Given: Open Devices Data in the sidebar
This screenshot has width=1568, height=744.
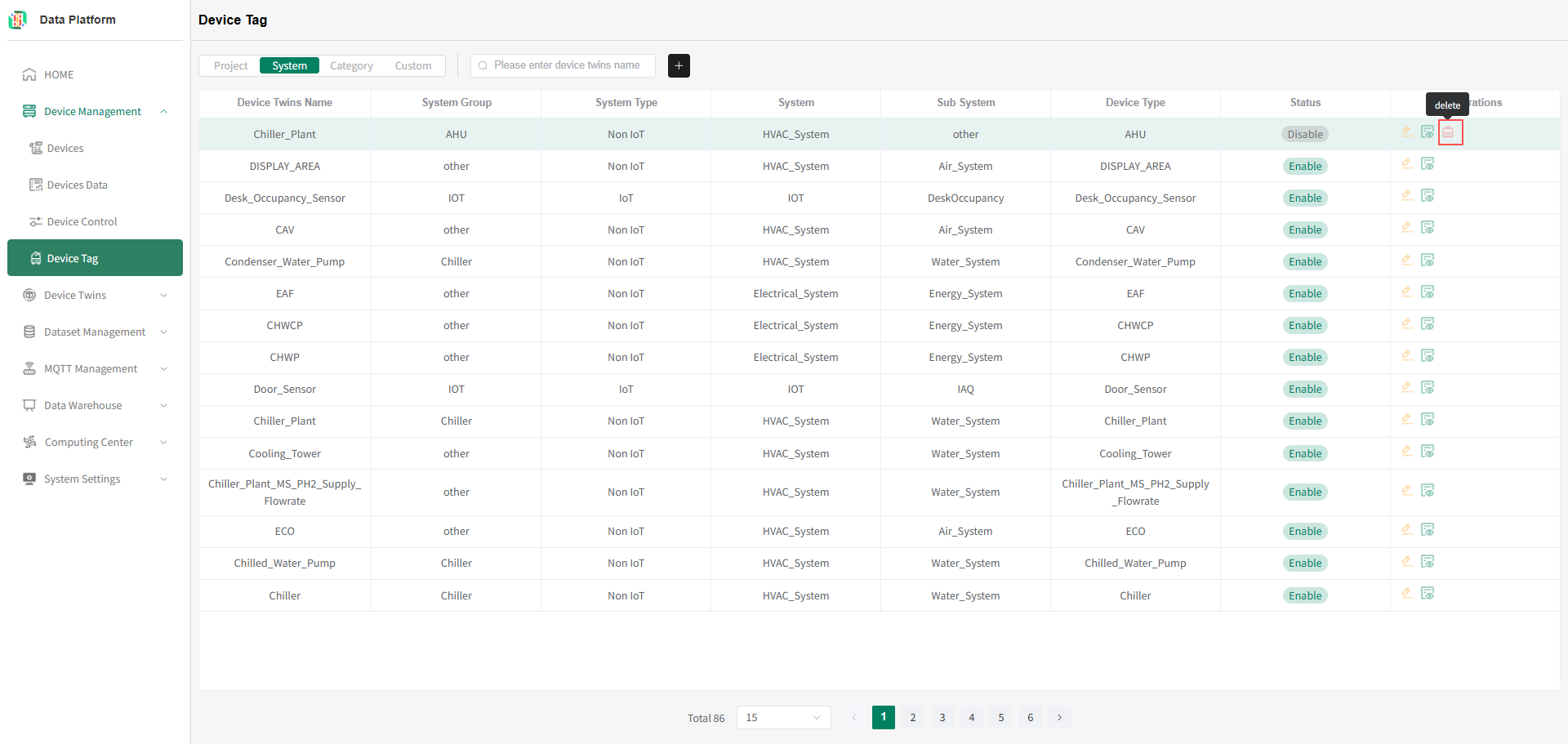Looking at the screenshot, I should 95,185.
